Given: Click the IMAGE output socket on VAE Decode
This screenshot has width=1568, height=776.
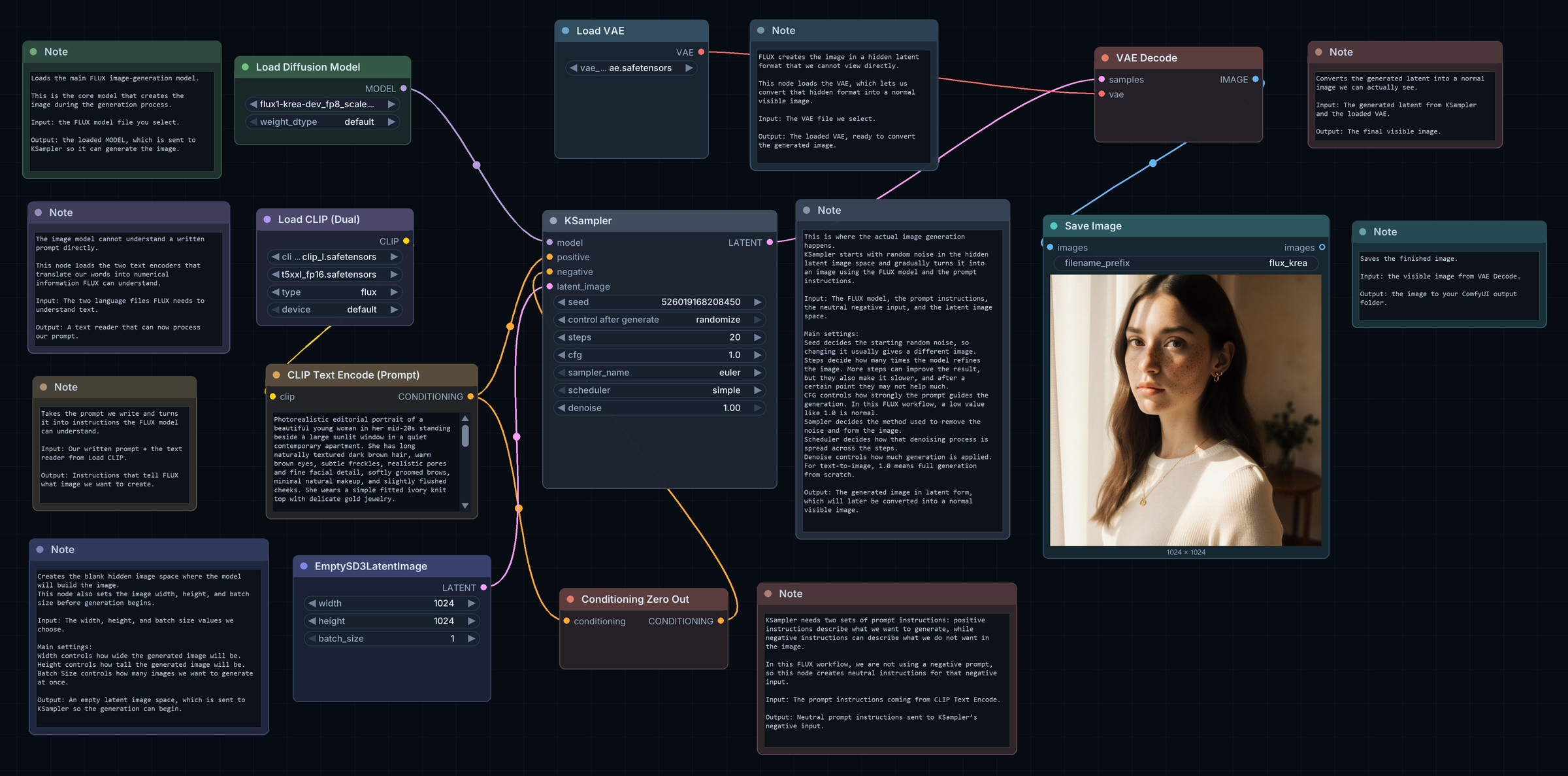Looking at the screenshot, I should 1255,80.
